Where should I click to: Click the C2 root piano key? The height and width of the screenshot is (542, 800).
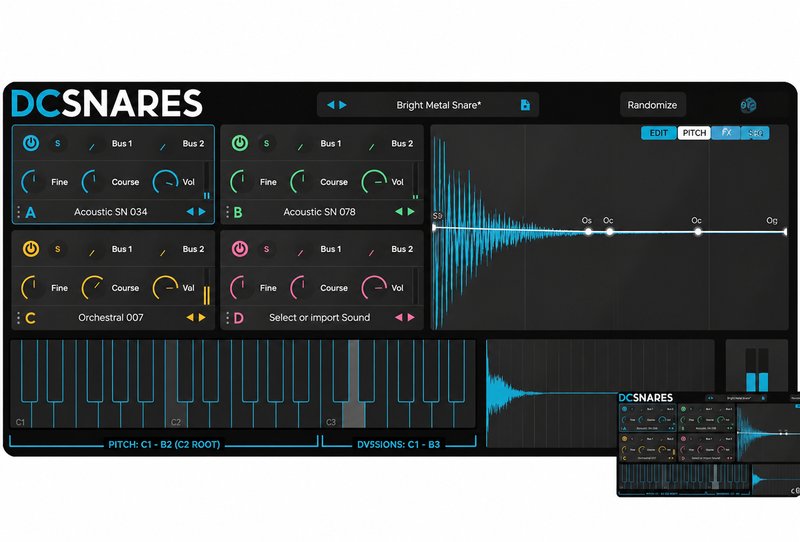pos(176,413)
